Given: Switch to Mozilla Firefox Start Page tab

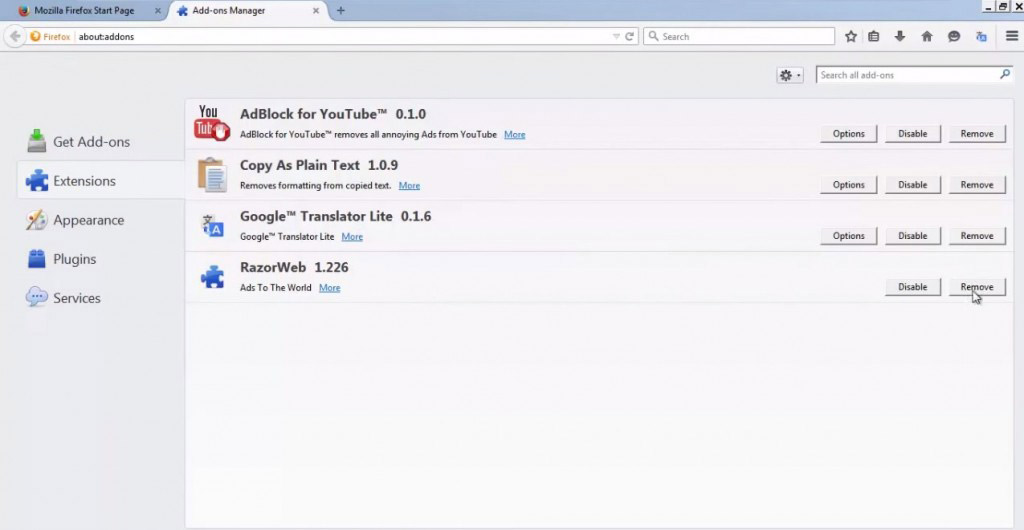Looking at the screenshot, I should 83,10.
